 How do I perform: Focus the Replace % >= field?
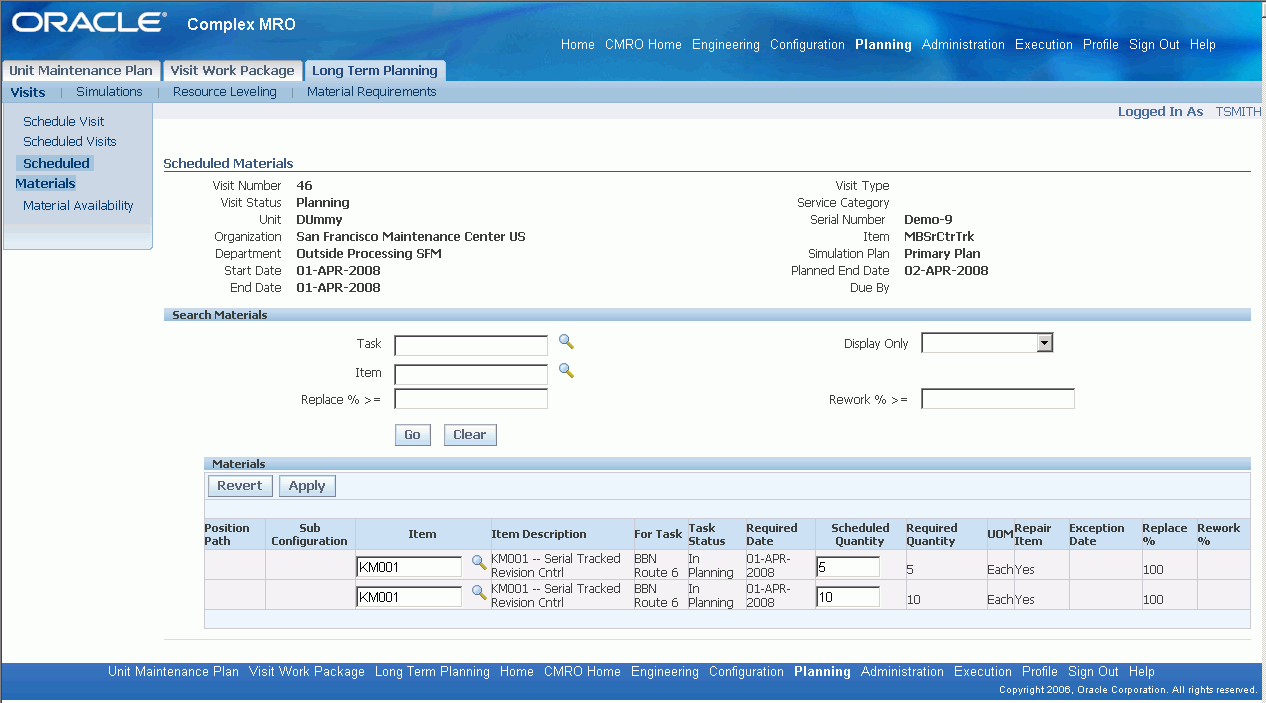click(x=471, y=399)
